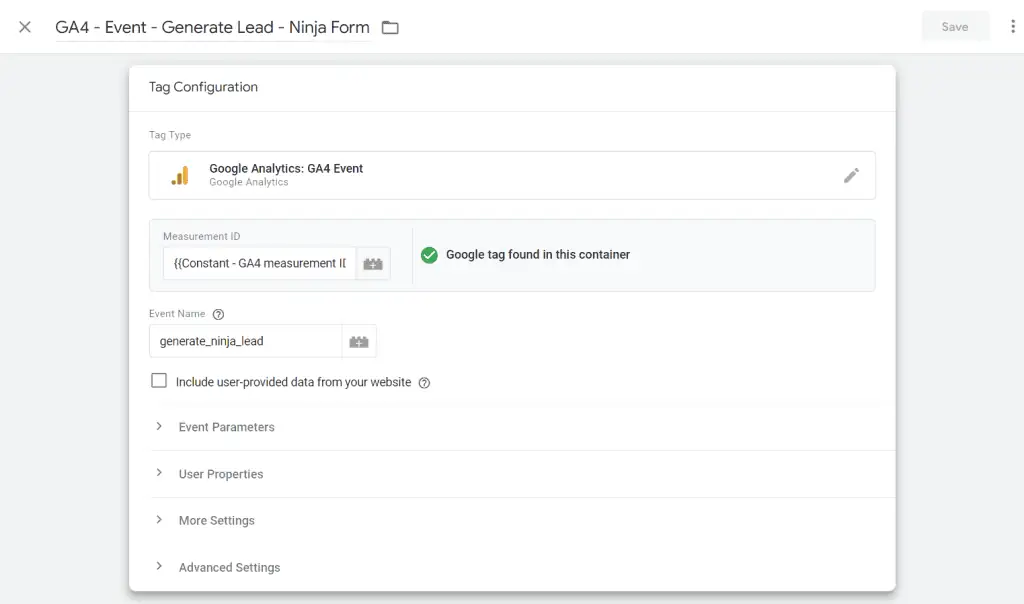This screenshot has height=604, width=1024.
Task: Open the three-dot more actions menu
Action: [1013, 27]
